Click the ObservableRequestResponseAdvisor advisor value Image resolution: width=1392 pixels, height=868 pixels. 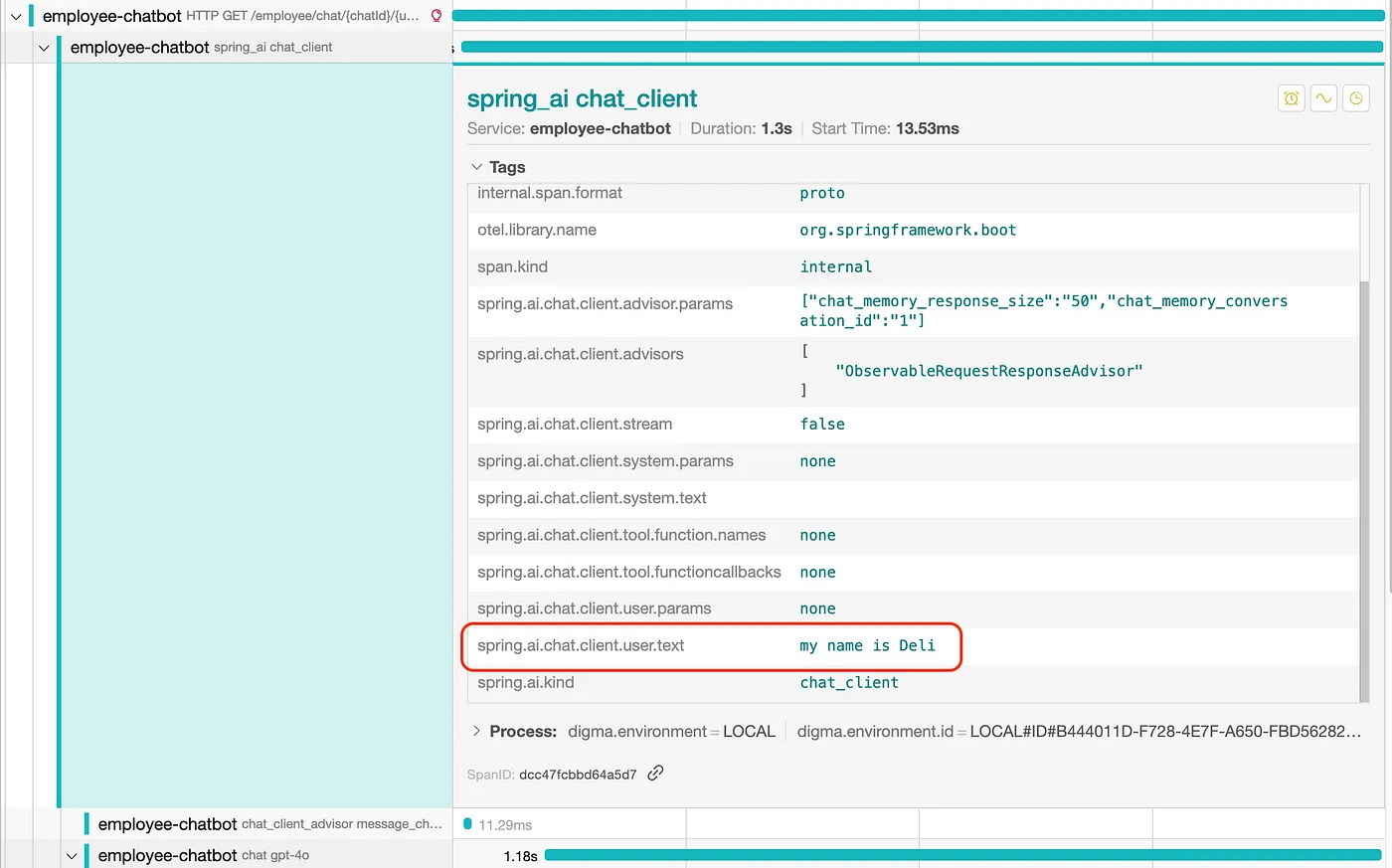[988, 370]
